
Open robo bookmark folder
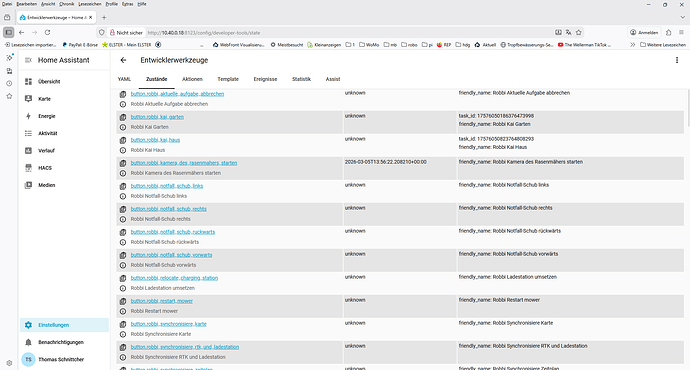(x=409, y=45)
